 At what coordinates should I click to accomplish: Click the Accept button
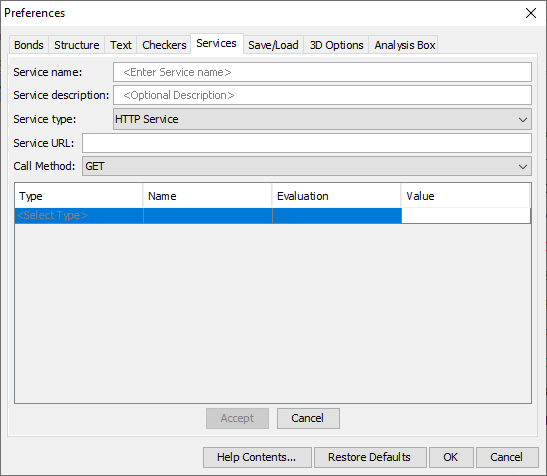[237, 418]
